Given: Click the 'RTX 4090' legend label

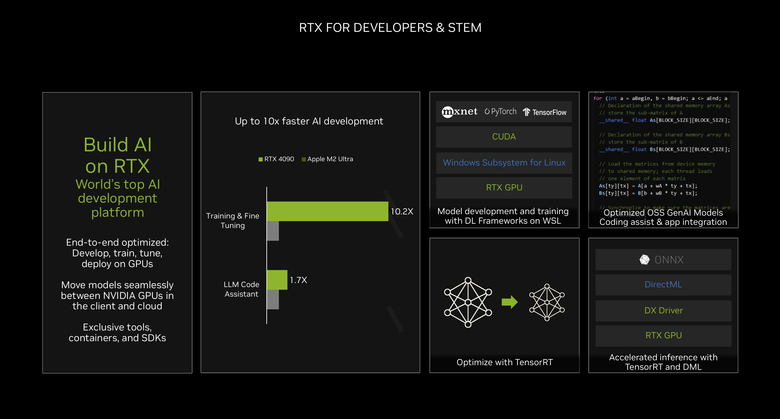Looking at the screenshot, I should click(x=279, y=159).
